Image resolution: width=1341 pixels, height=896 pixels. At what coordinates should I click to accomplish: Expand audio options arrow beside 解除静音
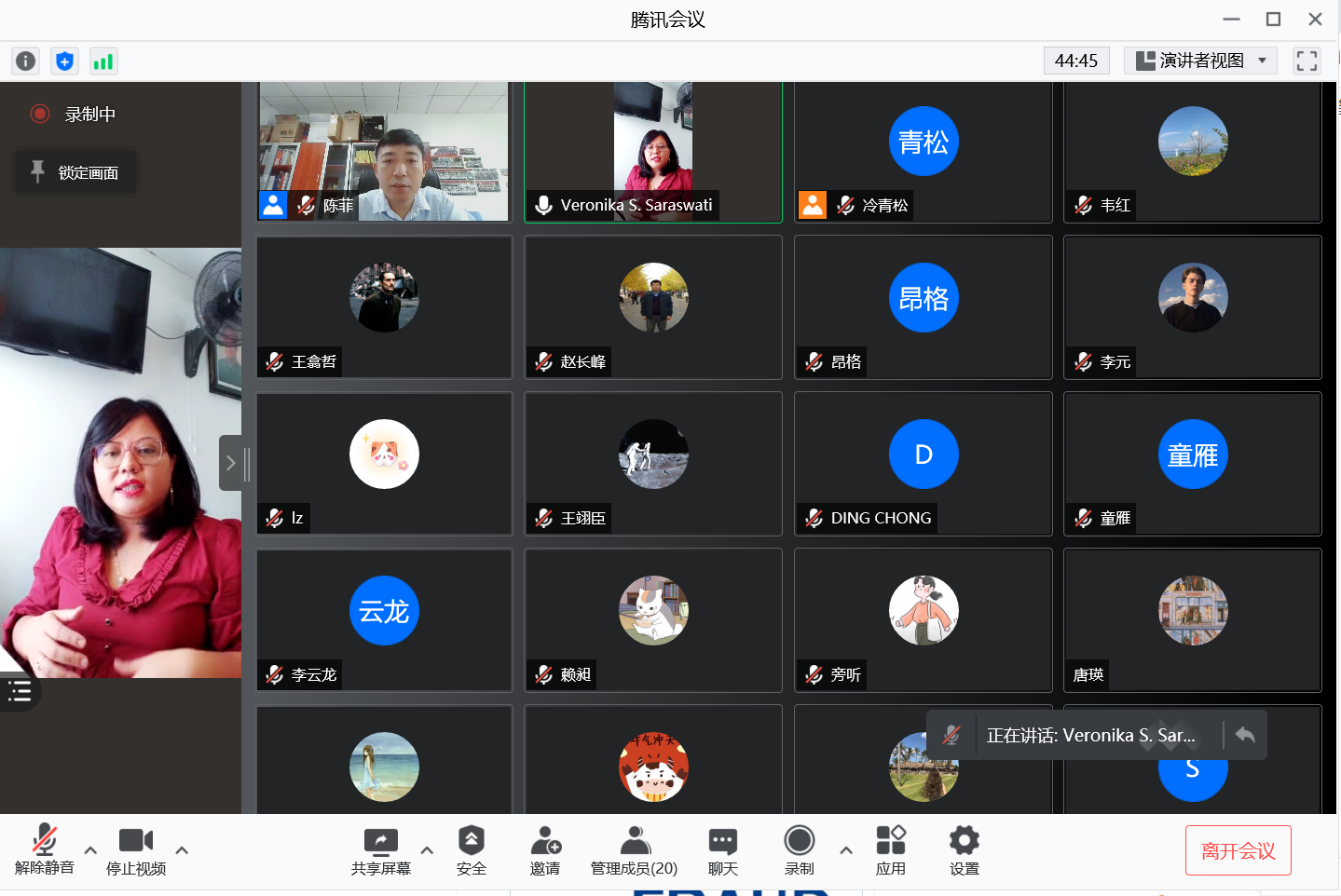point(90,850)
